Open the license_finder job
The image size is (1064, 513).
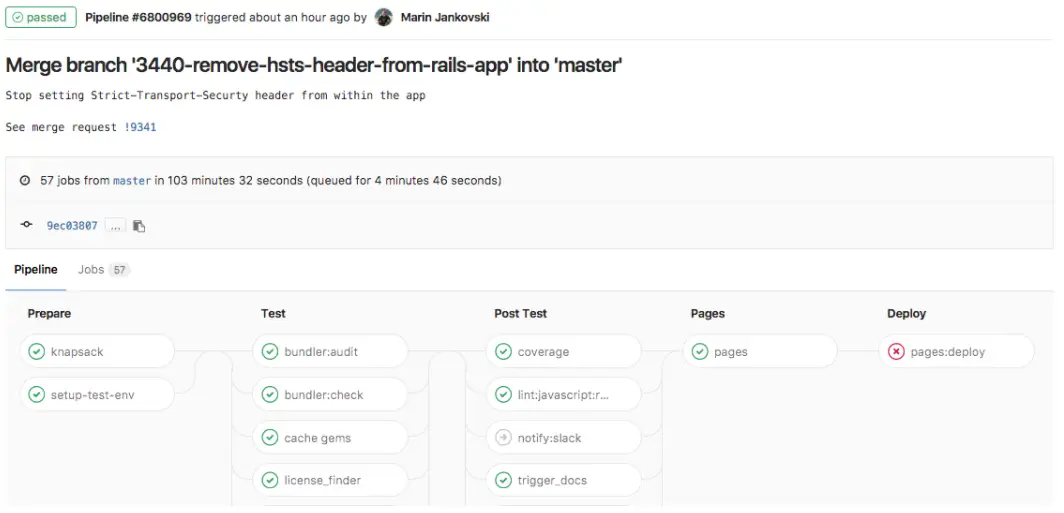tap(322, 480)
